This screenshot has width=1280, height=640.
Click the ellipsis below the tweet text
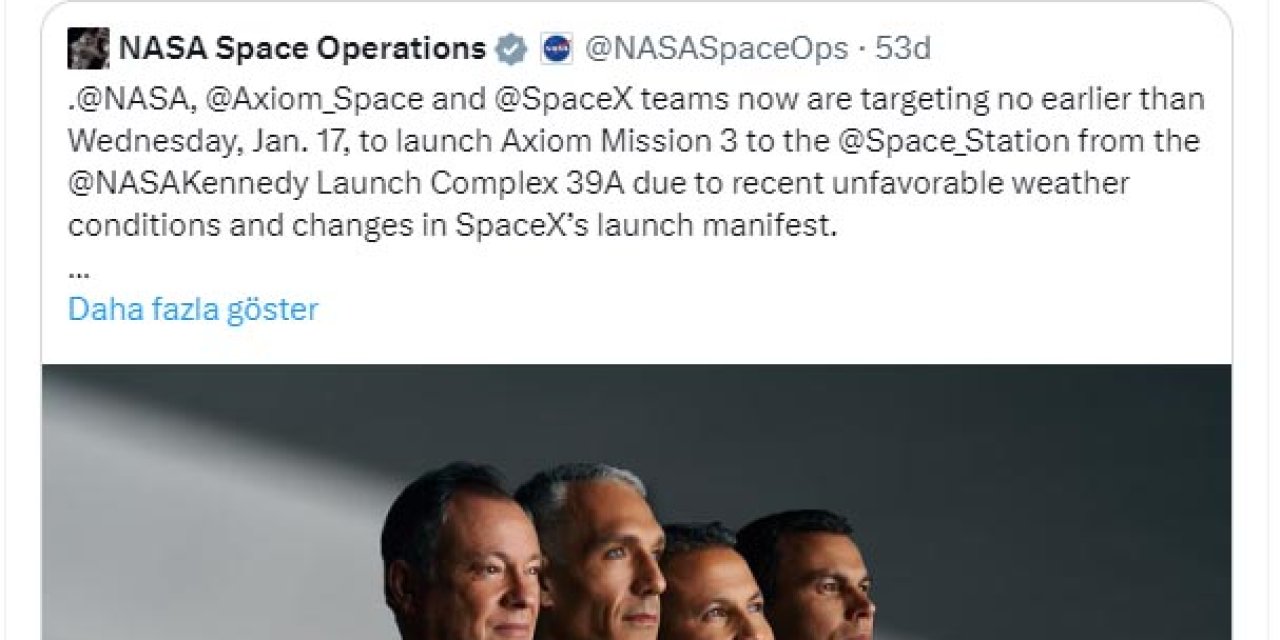point(79,269)
